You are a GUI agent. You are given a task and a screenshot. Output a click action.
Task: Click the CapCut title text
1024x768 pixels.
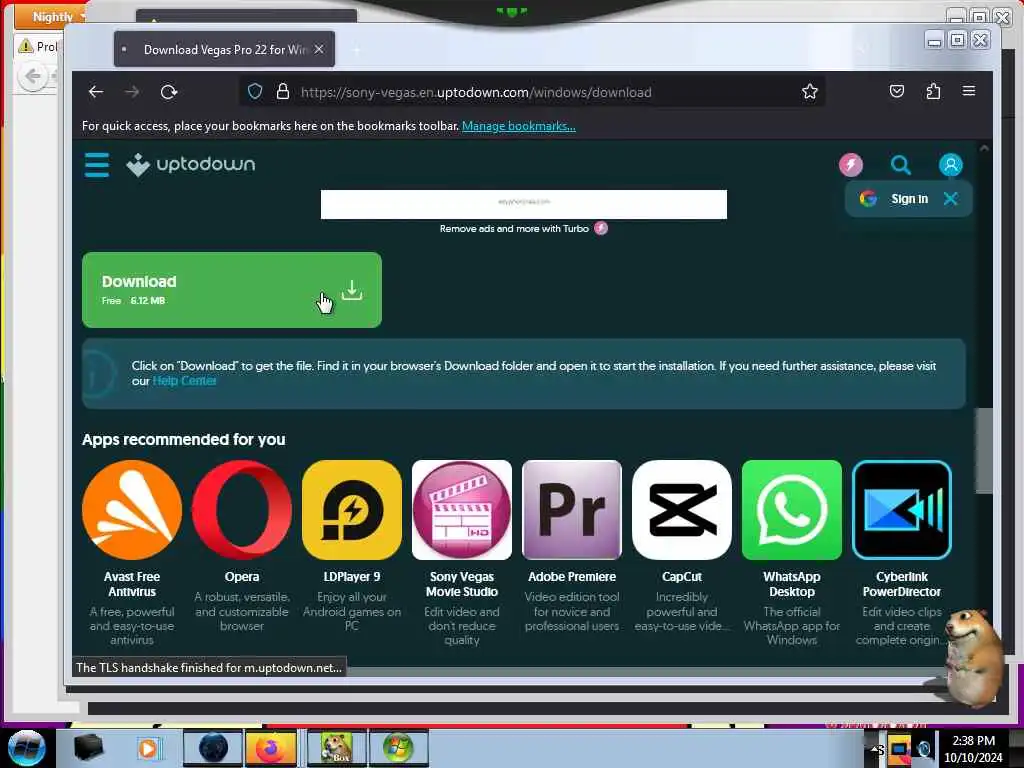(x=682, y=577)
